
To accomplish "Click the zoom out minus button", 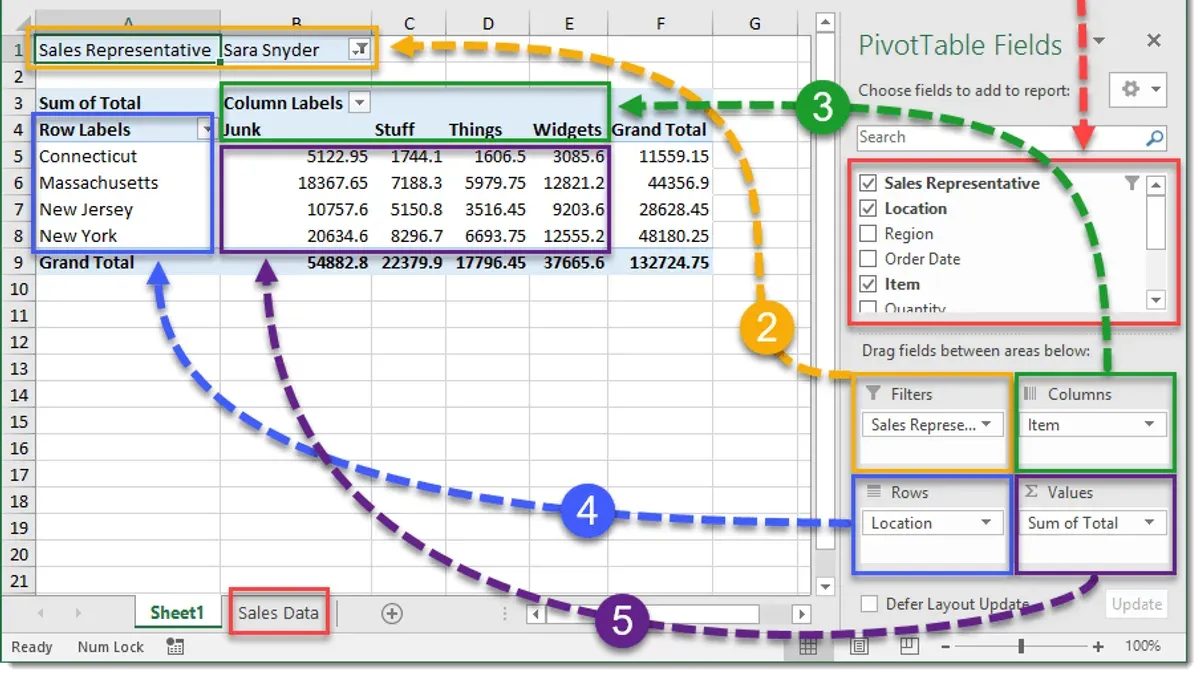I will (x=947, y=647).
